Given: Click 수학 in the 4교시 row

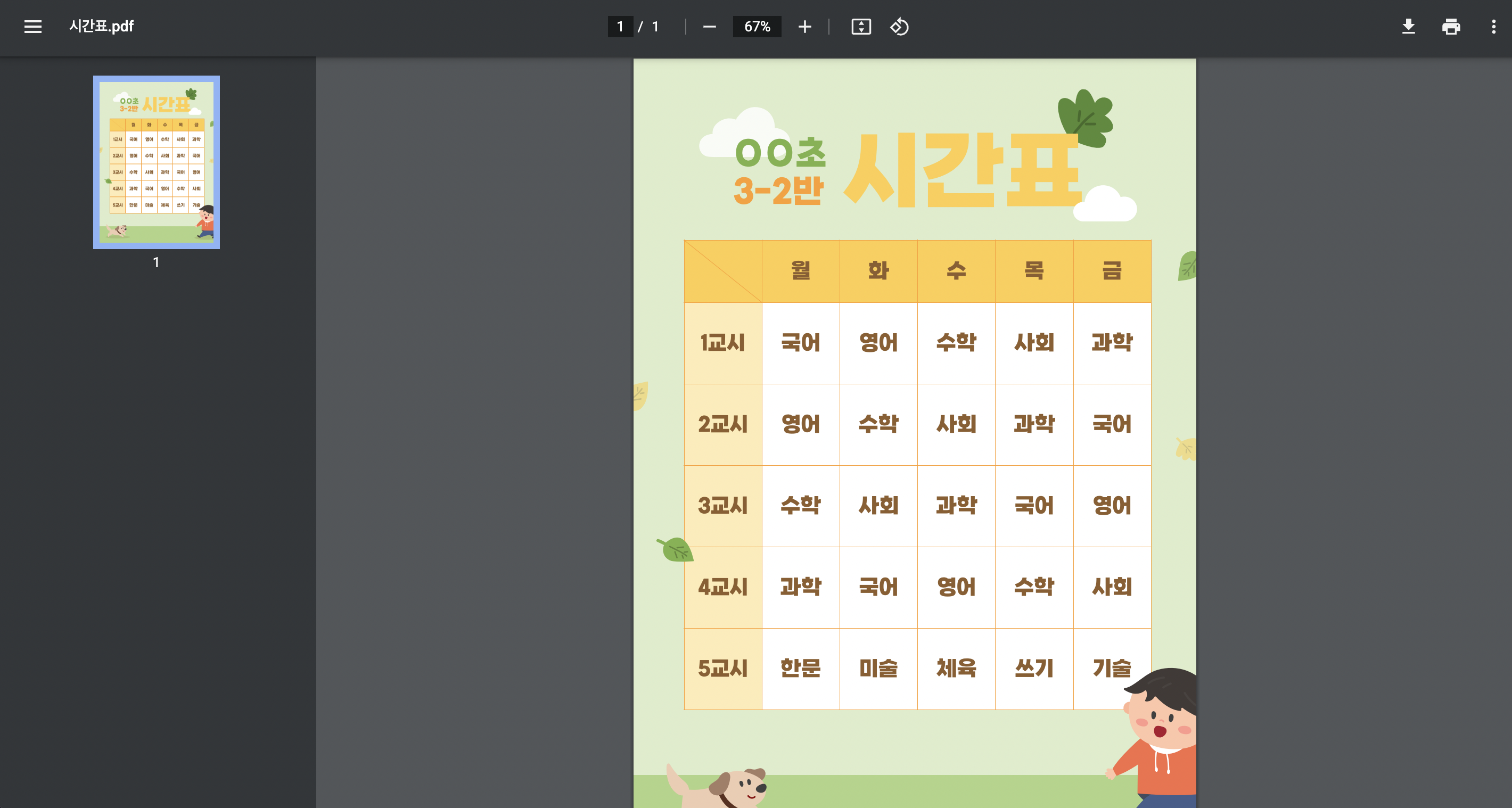Looking at the screenshot, I should pos(1034,587).
